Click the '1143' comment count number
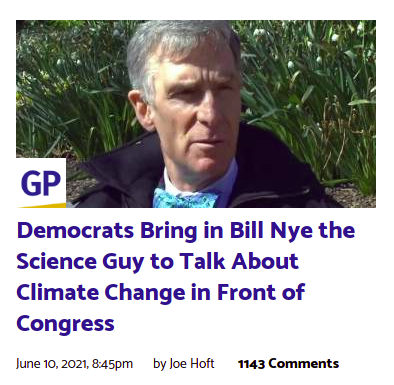 coord(251,364)
